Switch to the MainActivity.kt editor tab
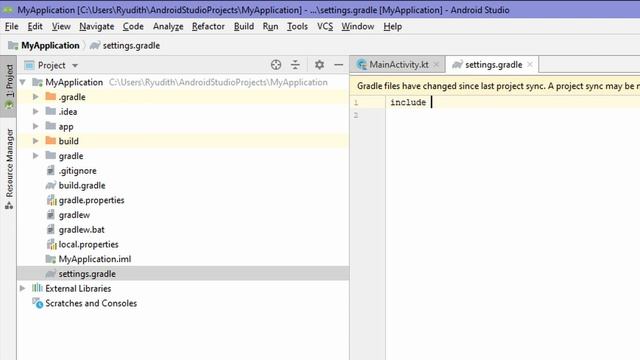 (398, 64)
